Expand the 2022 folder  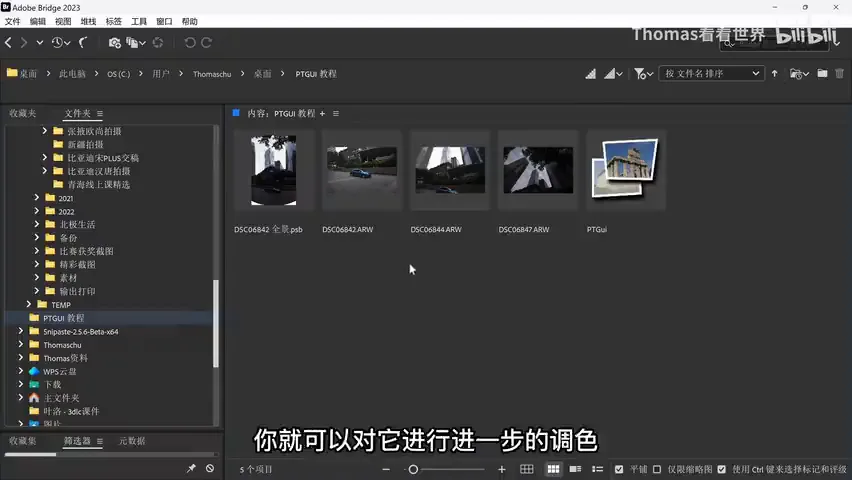(36, 211)
